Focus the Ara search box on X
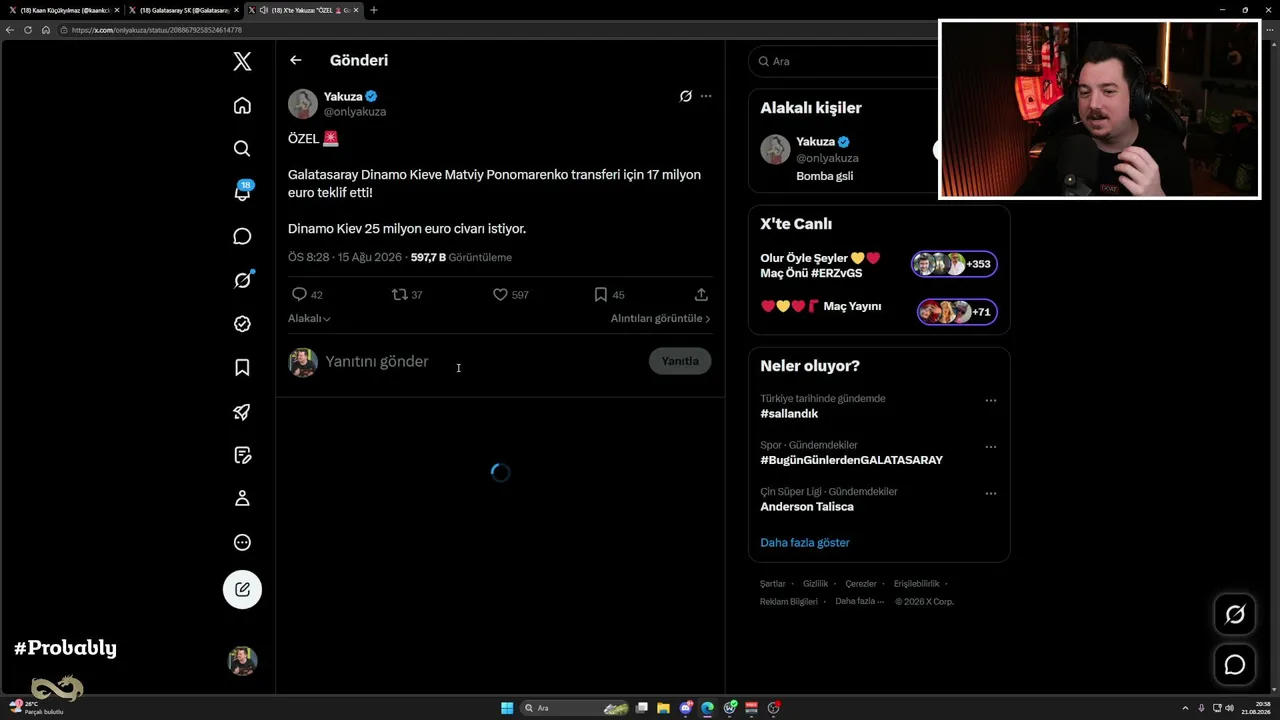1280x720 pixels. click(x=843, y=61)
